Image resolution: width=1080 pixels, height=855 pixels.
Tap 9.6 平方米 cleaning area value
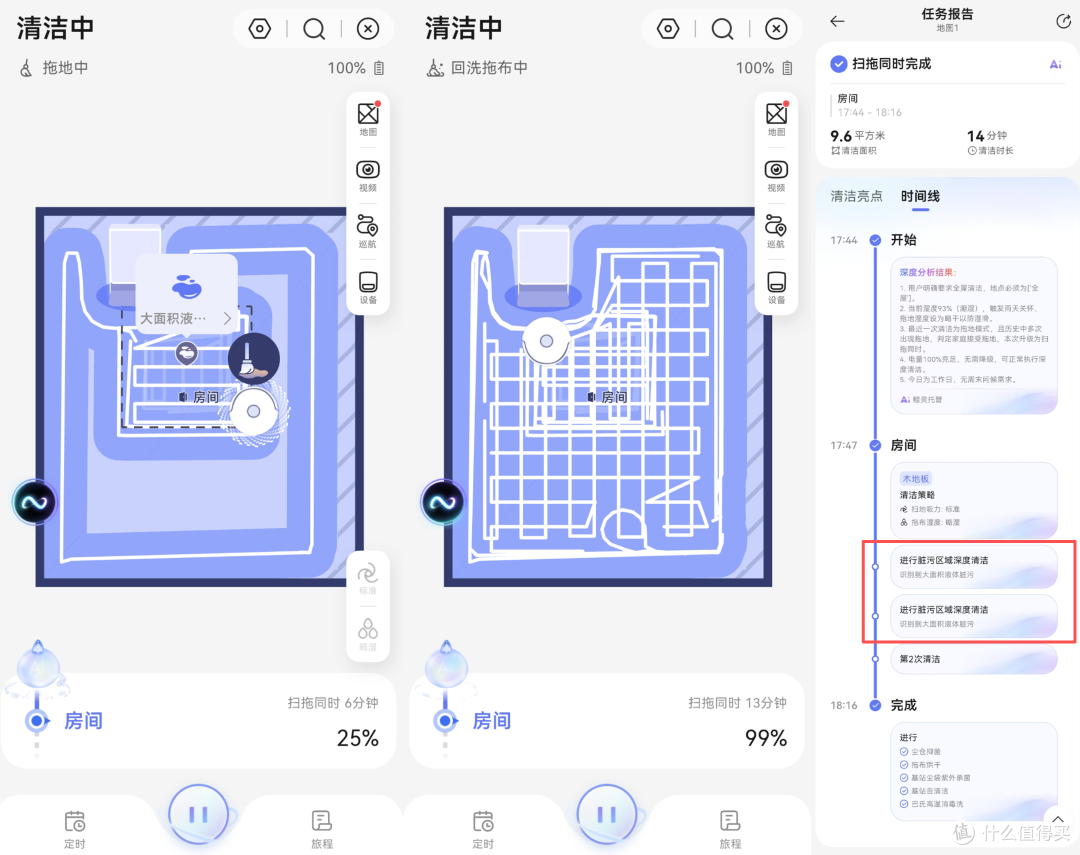(858, 136)
